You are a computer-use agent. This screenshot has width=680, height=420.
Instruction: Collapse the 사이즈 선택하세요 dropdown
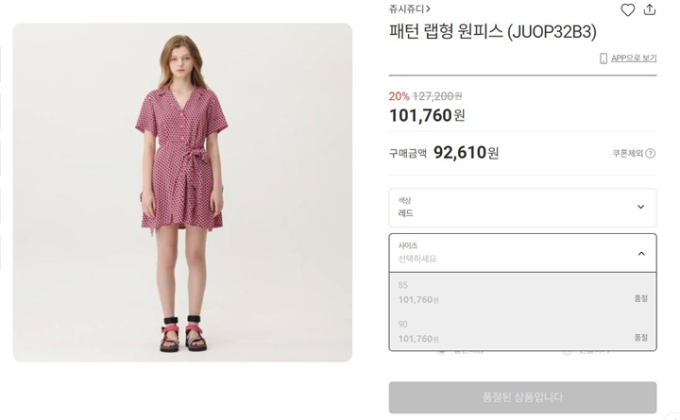[523, 253]
